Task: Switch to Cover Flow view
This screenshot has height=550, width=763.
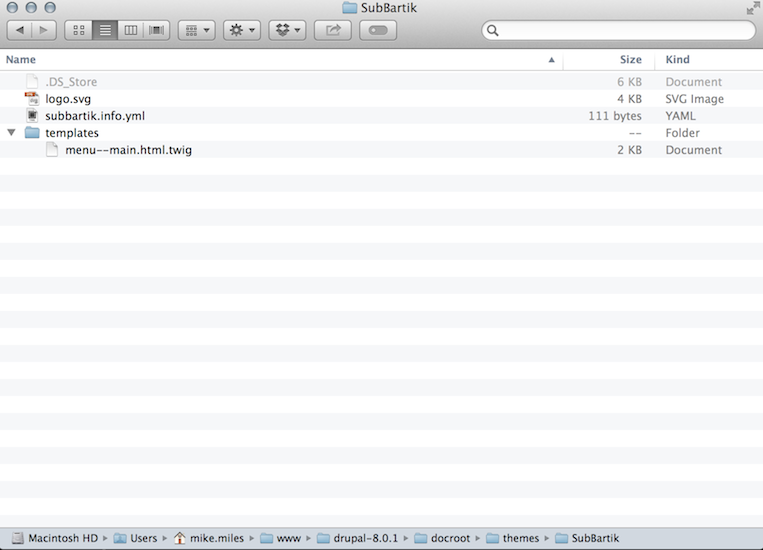Action: click(156, 31)
